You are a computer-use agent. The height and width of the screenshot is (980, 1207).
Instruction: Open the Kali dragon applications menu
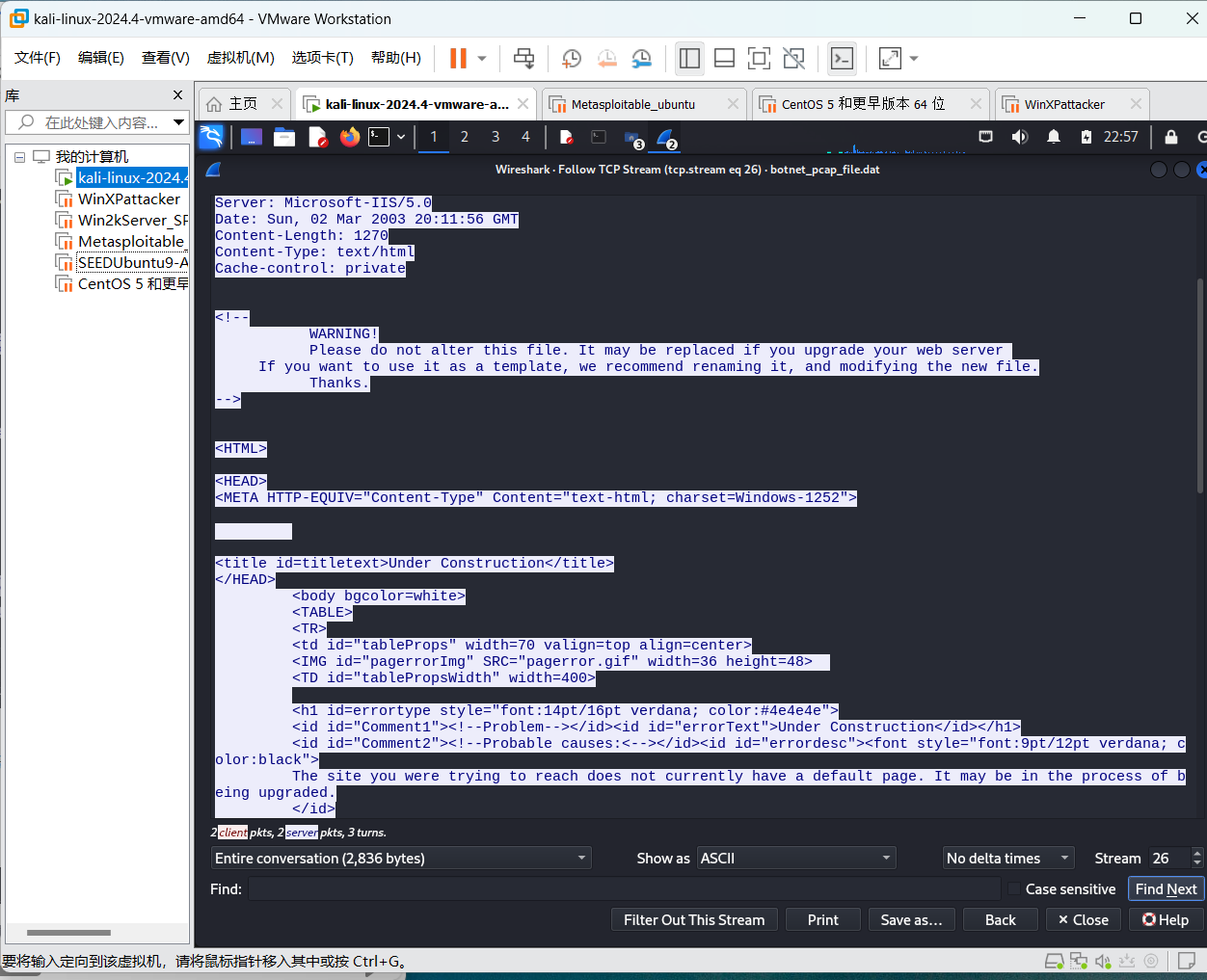(x=211, y=137)
